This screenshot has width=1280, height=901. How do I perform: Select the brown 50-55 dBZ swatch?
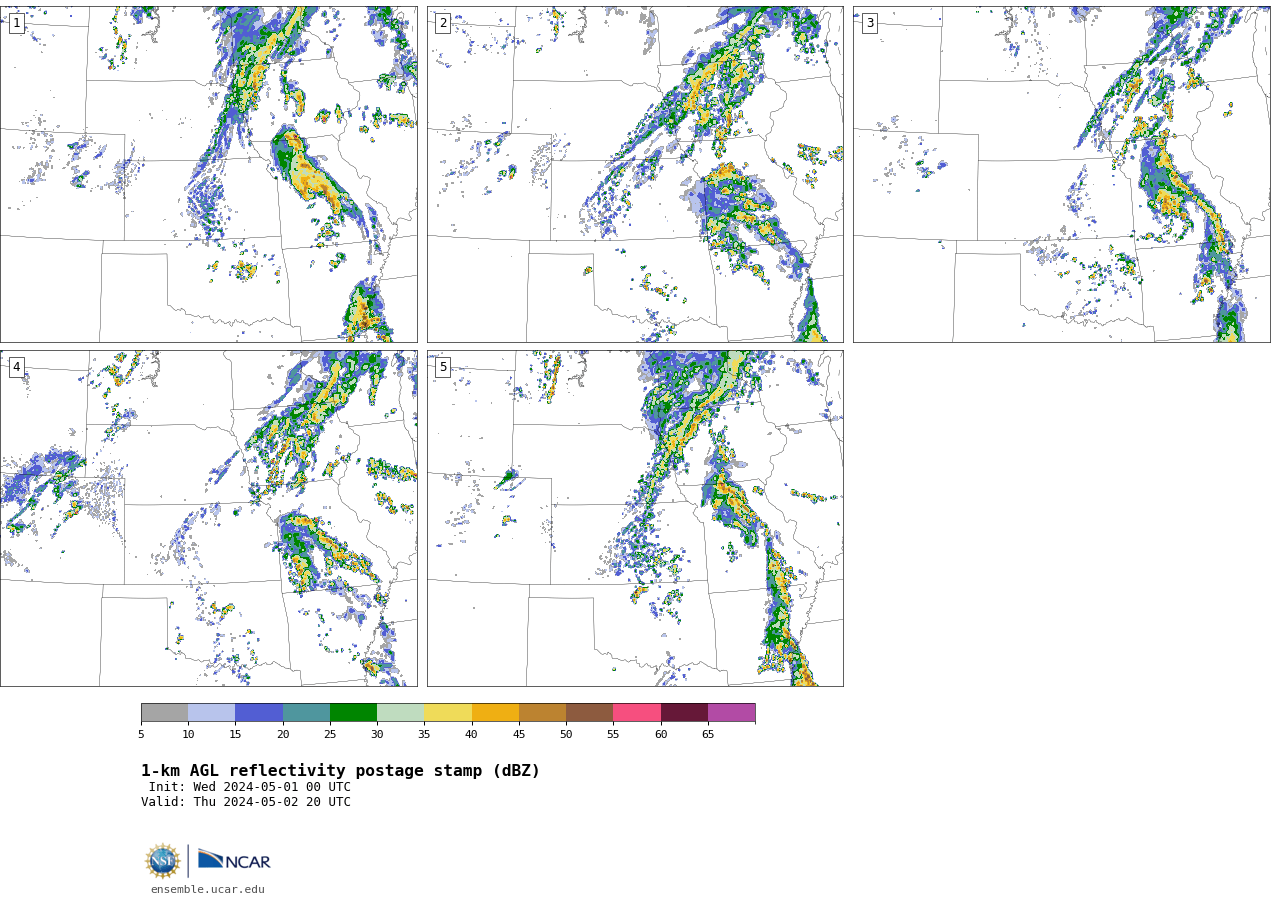(589, 712)
